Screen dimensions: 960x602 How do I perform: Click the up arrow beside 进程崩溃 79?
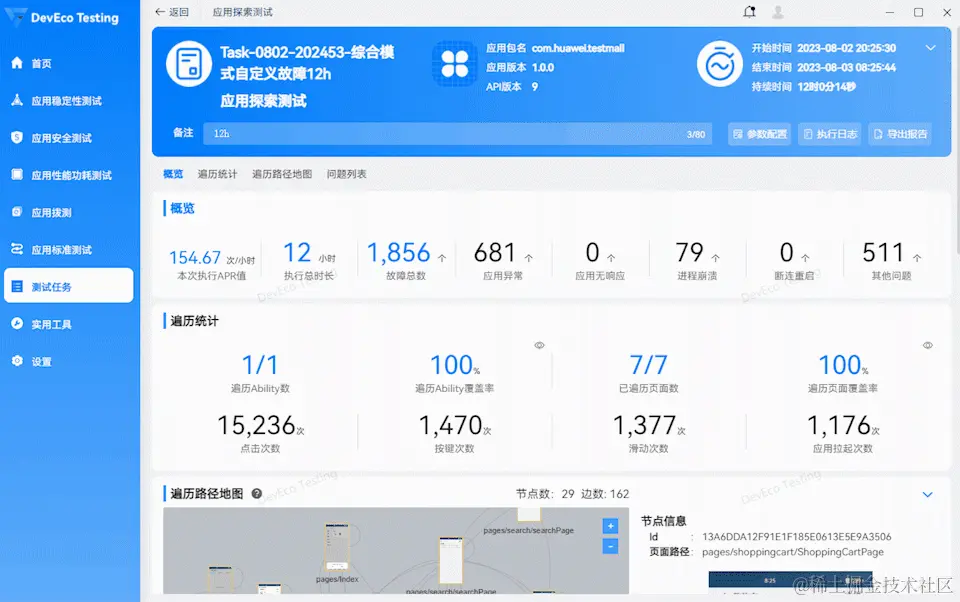tap(715, 258)
